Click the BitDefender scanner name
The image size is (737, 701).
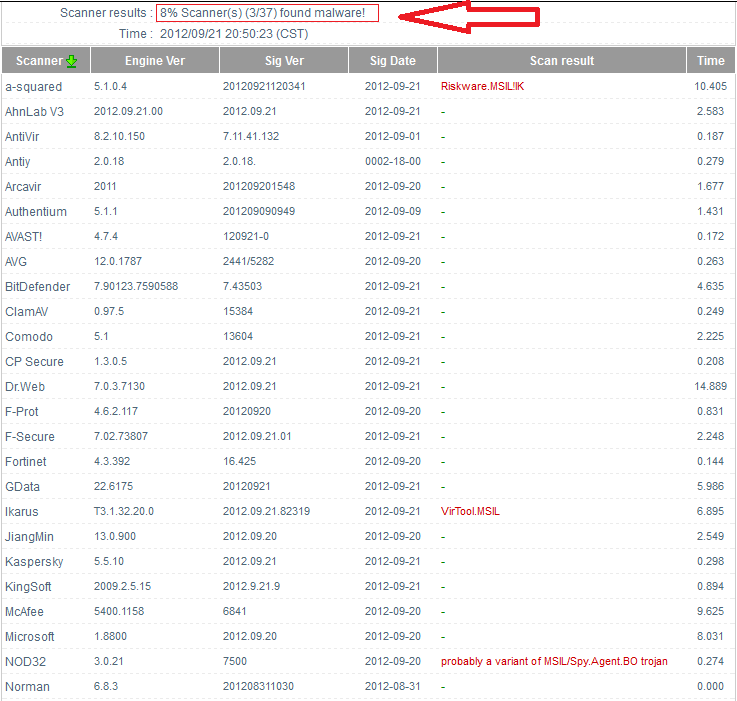click(38, 286)
